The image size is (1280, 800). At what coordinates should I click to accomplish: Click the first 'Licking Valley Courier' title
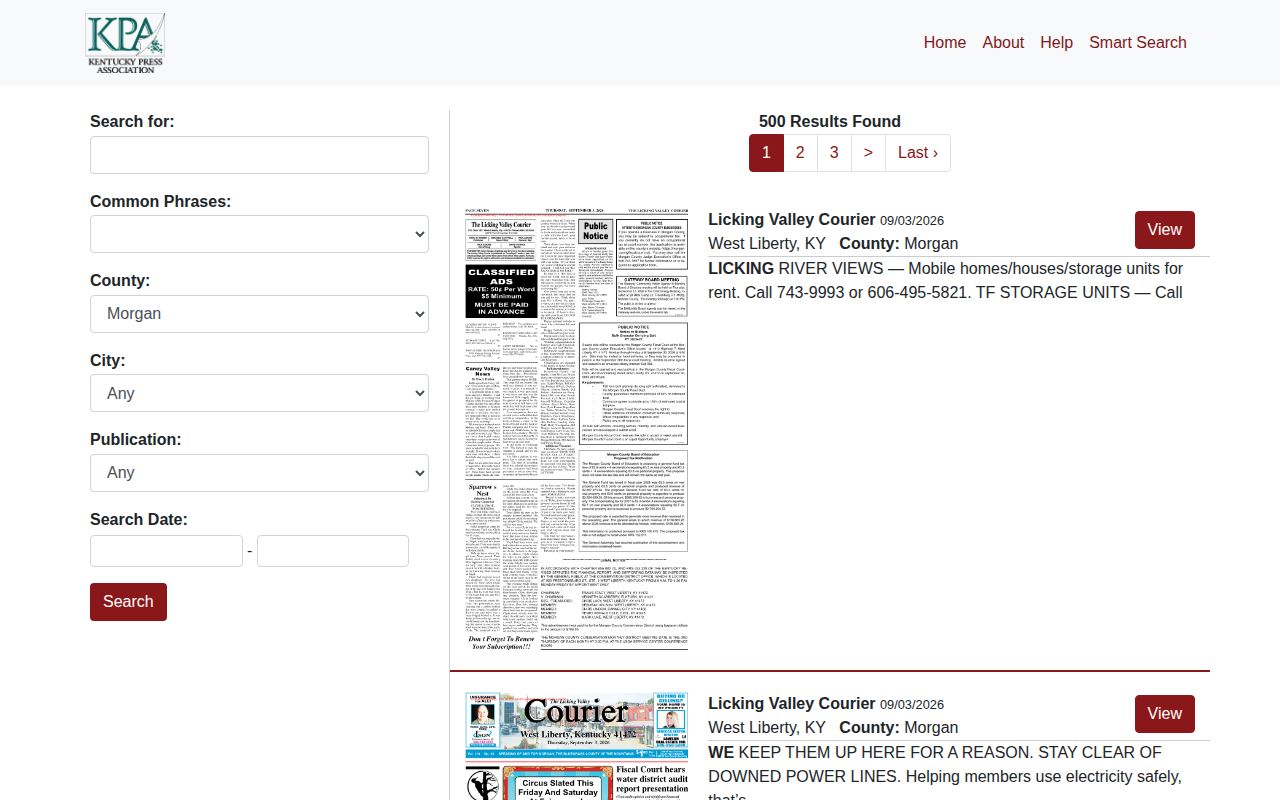point(792,219)
